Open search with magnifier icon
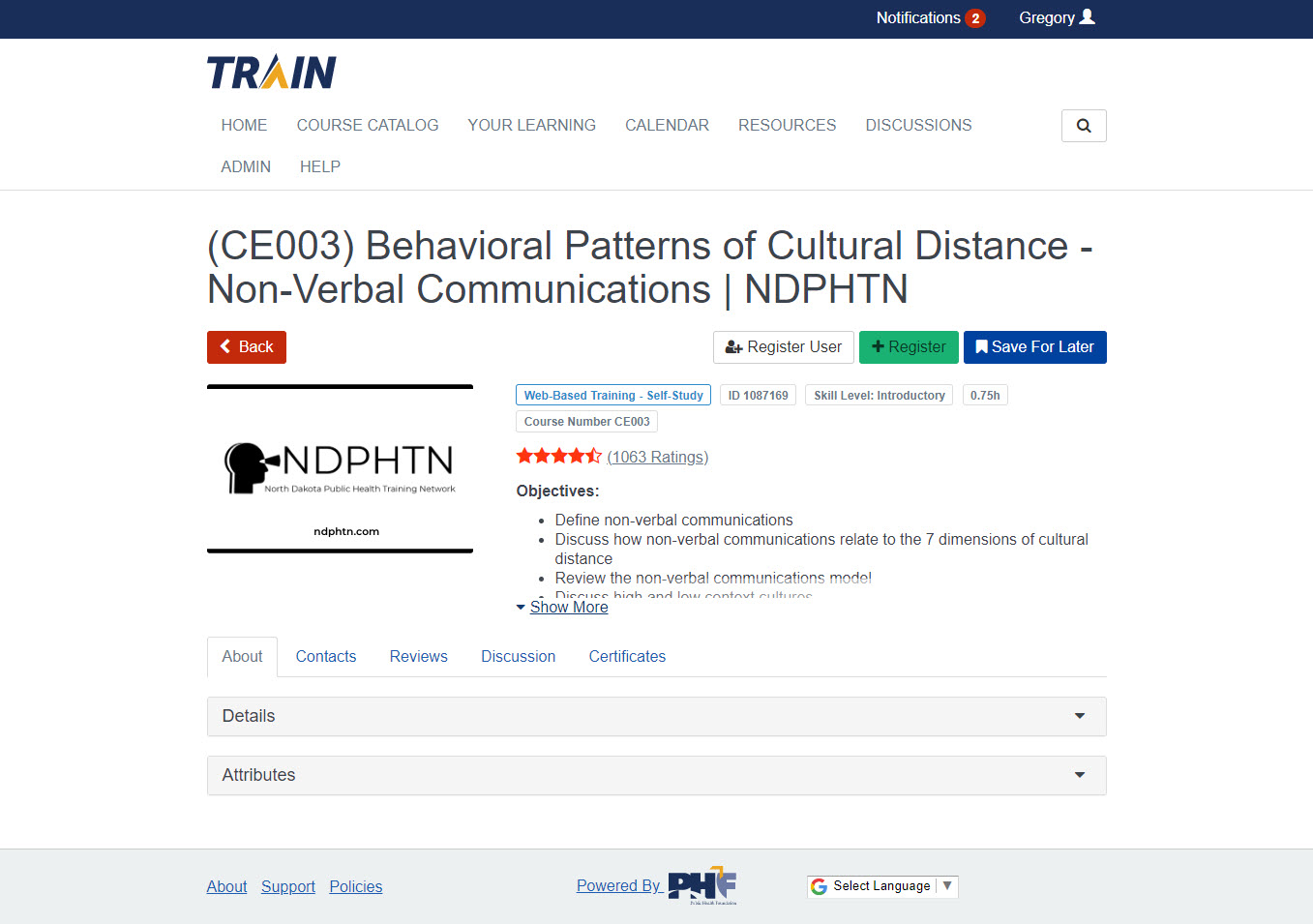This screenshot has height=924, width=1313. [1084, 126]
